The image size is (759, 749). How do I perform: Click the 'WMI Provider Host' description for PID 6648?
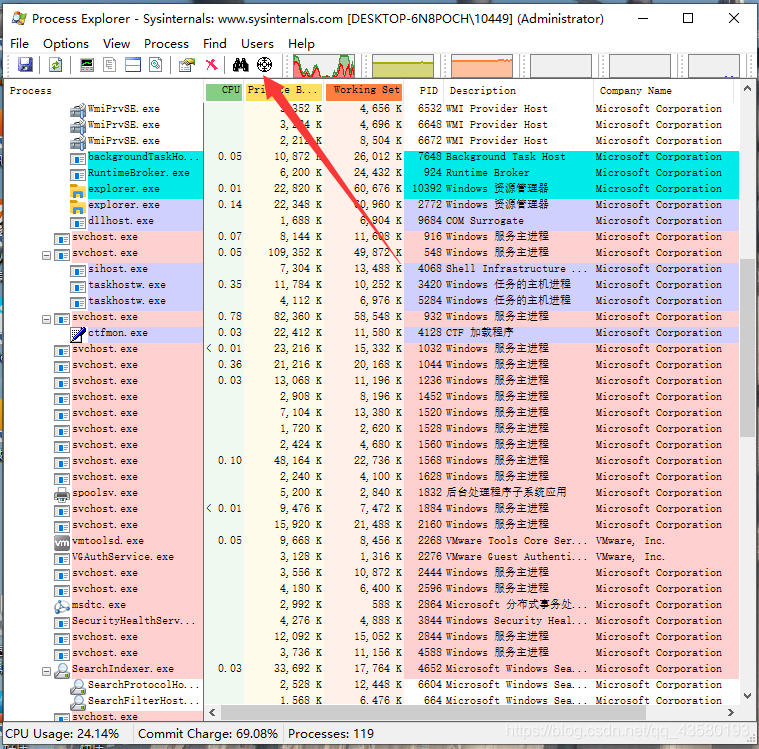[x=497, y=125]
